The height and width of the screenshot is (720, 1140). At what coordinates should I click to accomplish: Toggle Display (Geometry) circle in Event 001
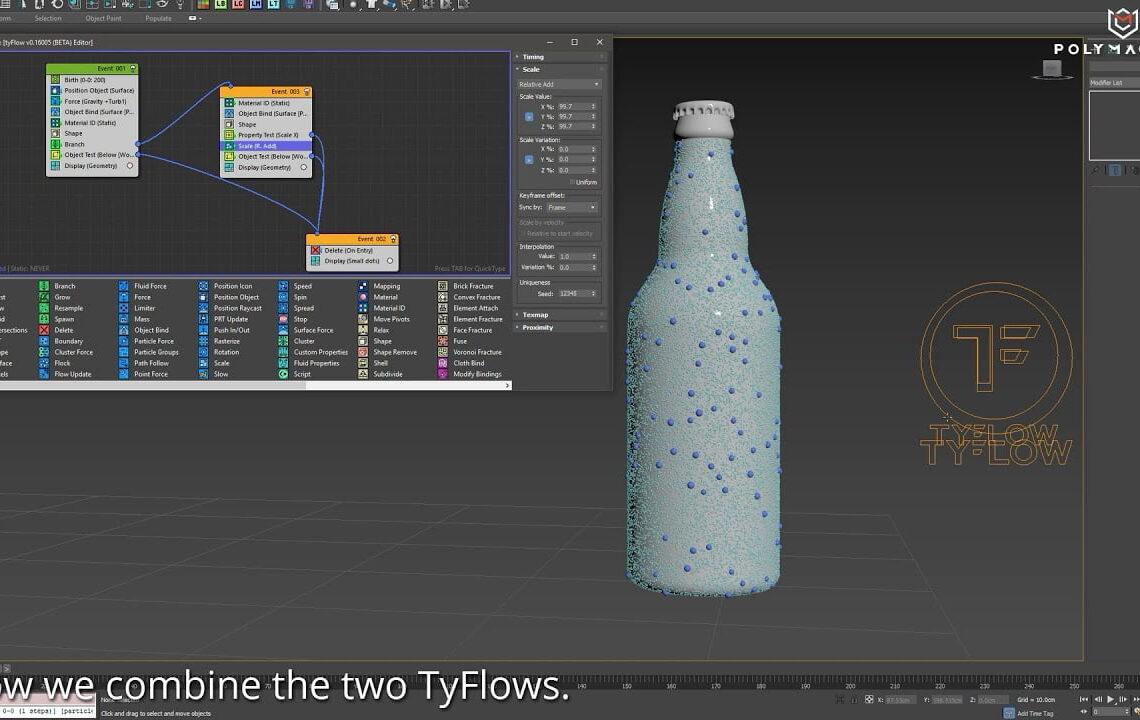[130, 166]
